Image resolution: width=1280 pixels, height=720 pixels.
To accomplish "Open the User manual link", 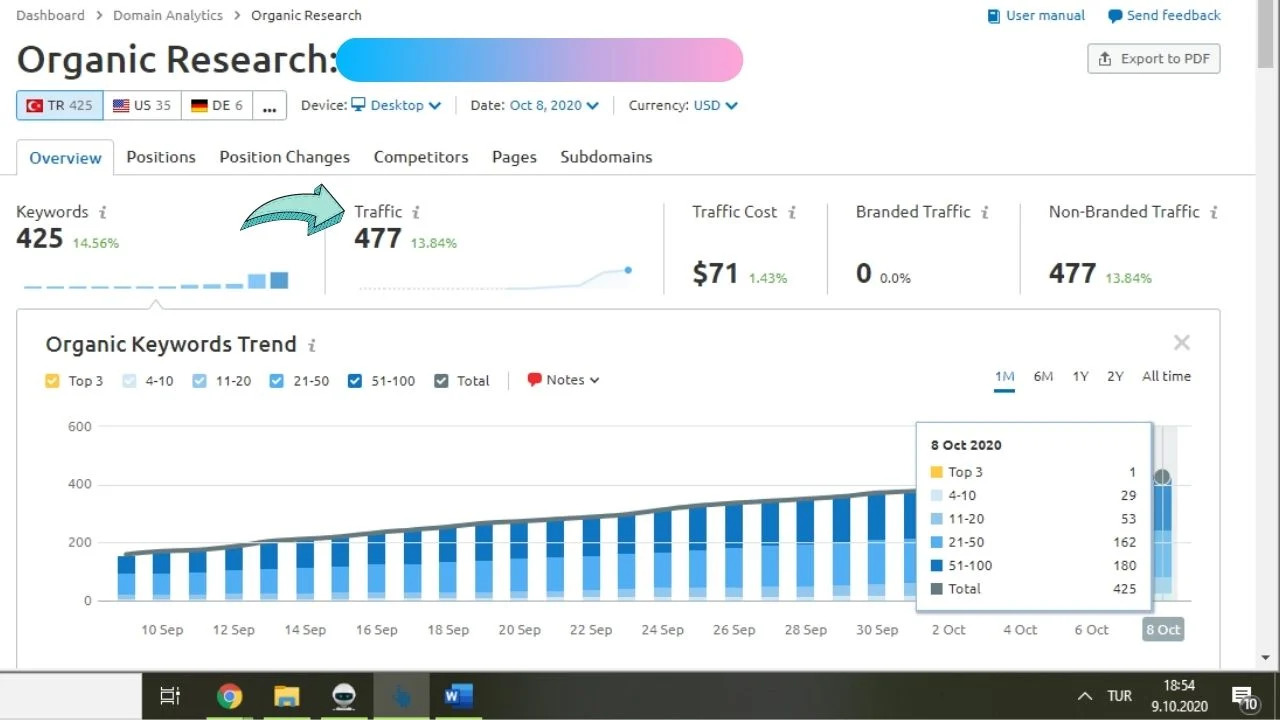I will (x=1036, y=16).
